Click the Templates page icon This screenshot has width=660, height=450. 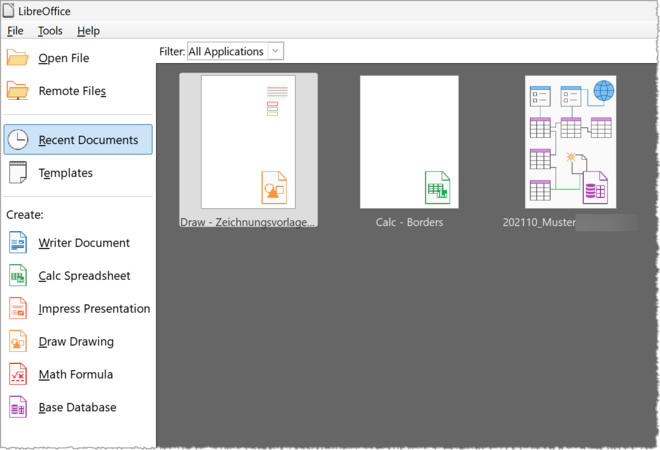click(x=18, y=173)
